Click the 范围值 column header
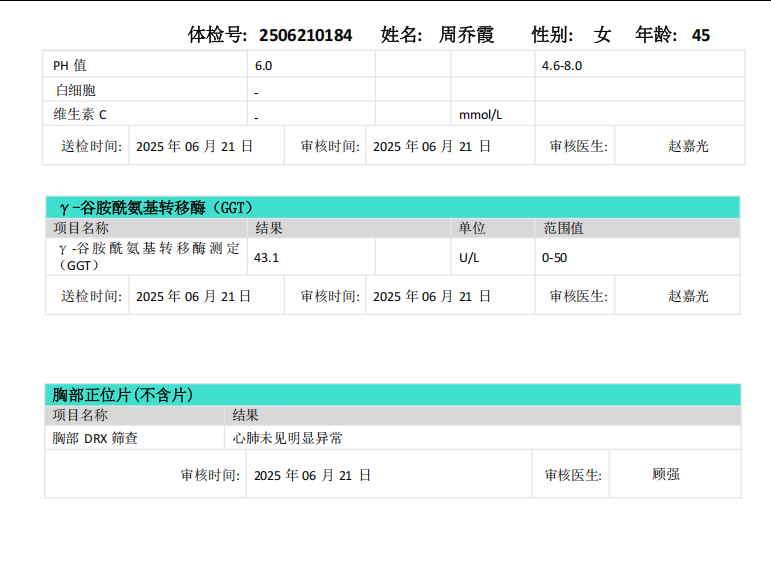Viewport: 771px width, 576px height. coord(563,228)
